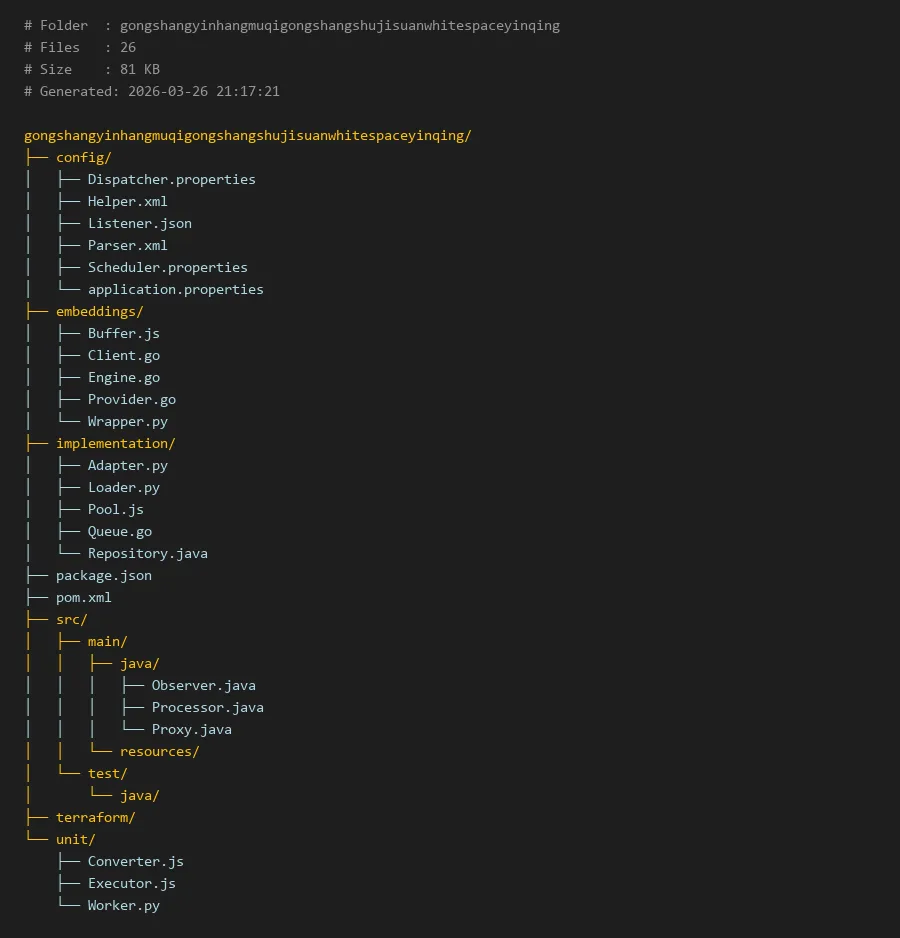Click the package.json file
The width and height of the screenshot is (900, 938).
point(103,575)
